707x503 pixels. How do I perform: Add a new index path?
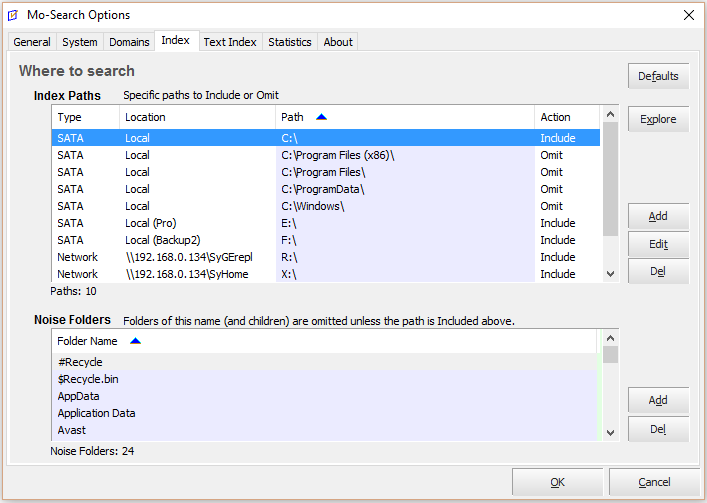658,216
